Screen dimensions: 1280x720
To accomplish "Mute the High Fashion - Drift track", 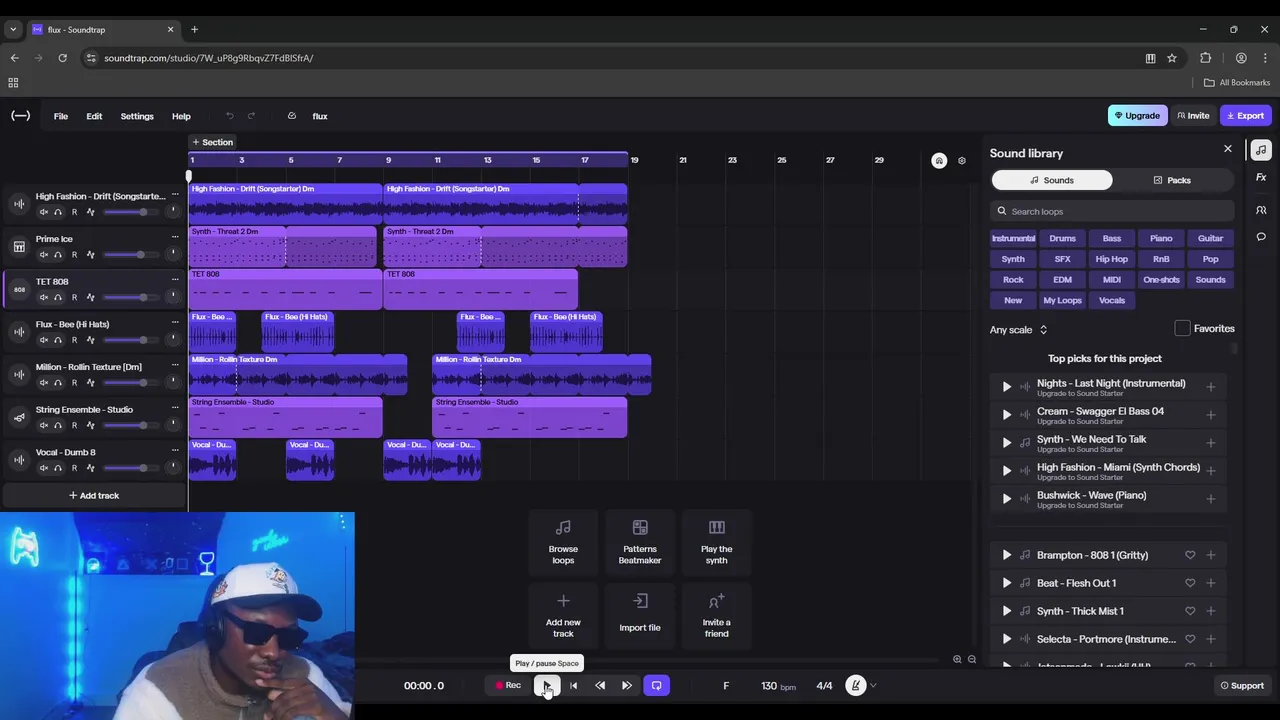I will [x=43, y=212].
